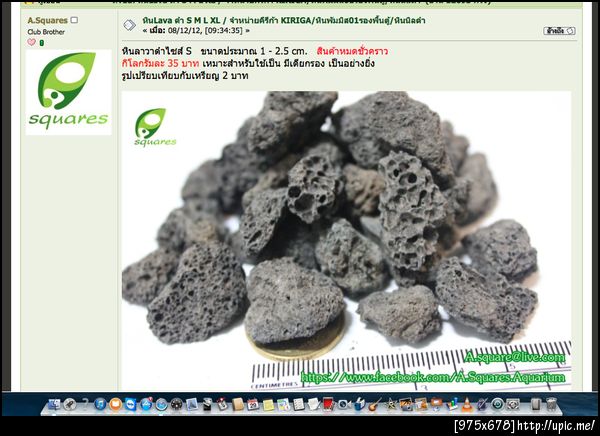Open Safari compass icon in dock
This screenshot has height=436, width=600.
pyautogui.click(x=161, y=404)
